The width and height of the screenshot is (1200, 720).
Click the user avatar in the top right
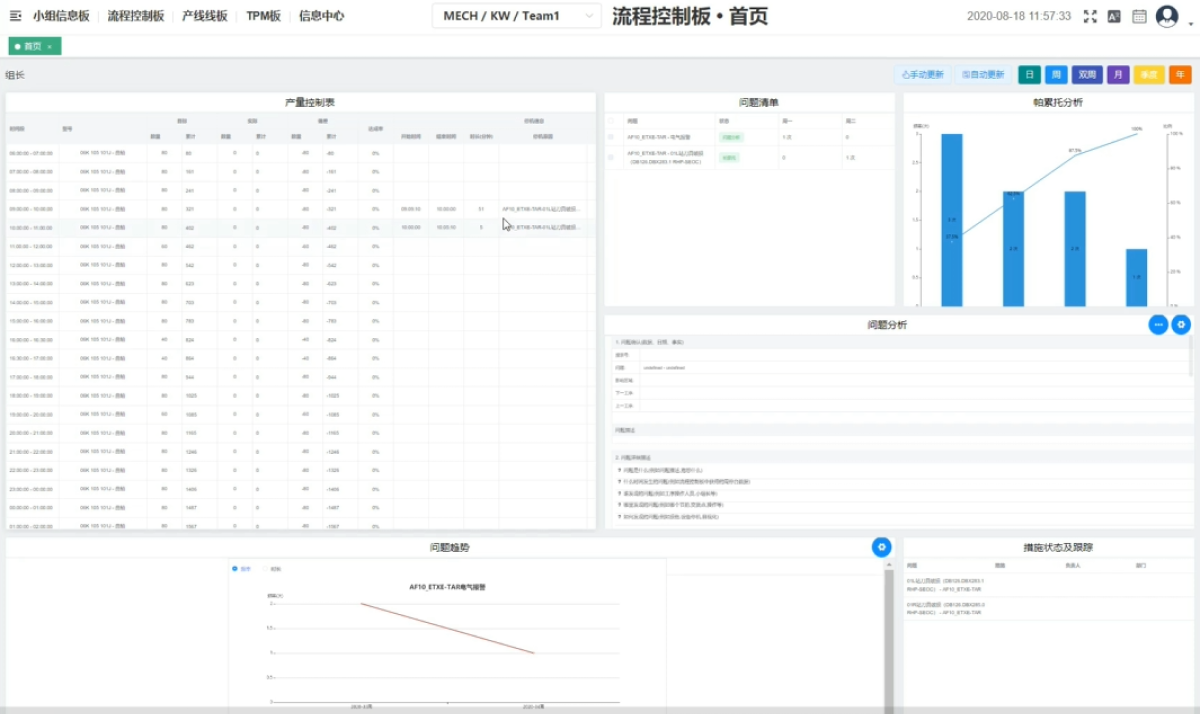click(x=1166, y=16)
